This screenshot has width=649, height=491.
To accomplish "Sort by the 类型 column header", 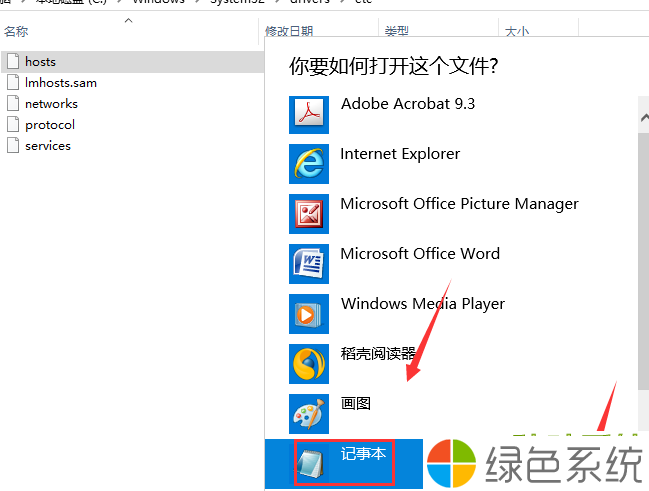I will [x=397, y=31].
